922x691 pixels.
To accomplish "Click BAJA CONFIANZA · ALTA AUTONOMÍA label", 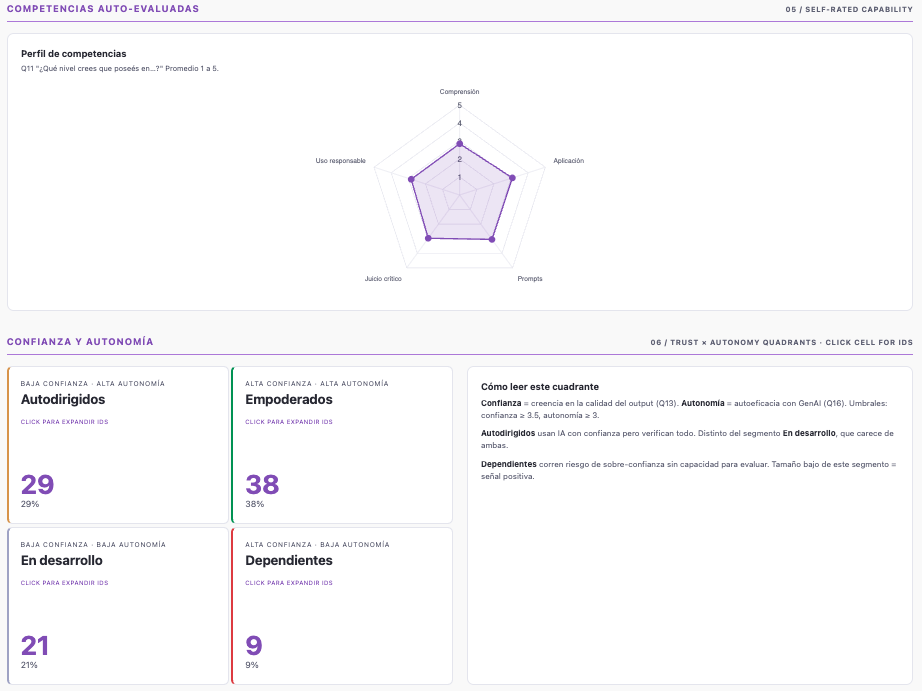I will (93, 383).
